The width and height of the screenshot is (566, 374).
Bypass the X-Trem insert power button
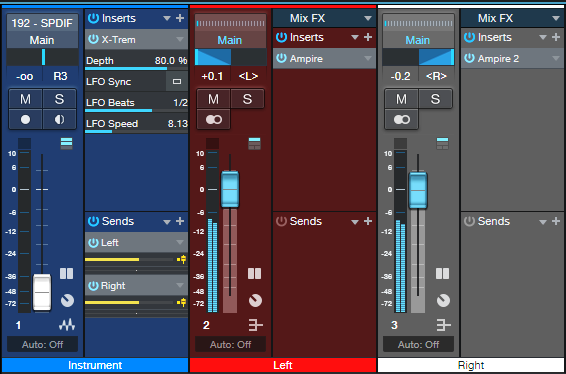93,39
